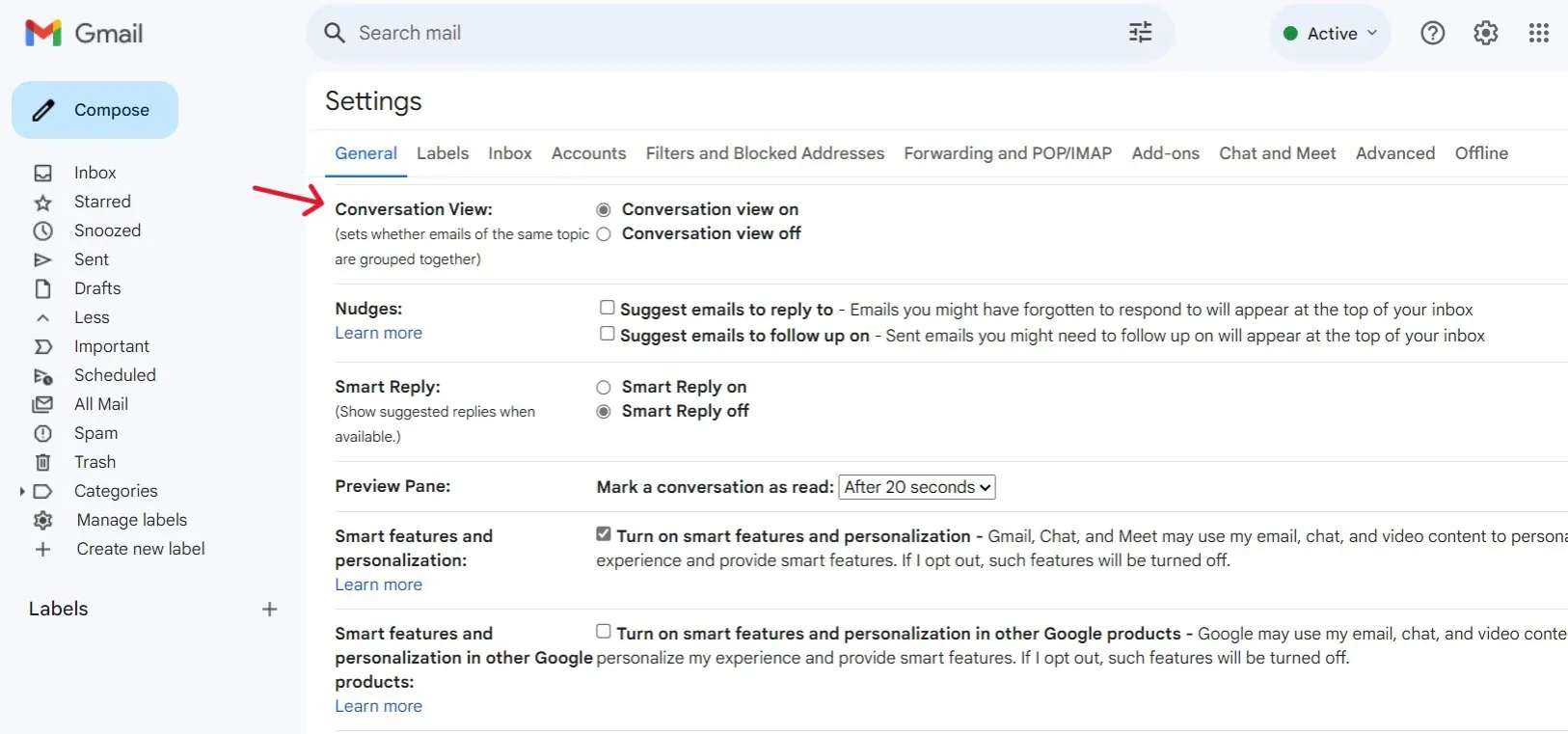Uncheck Turn on smart features and personalization

point(604,533)
